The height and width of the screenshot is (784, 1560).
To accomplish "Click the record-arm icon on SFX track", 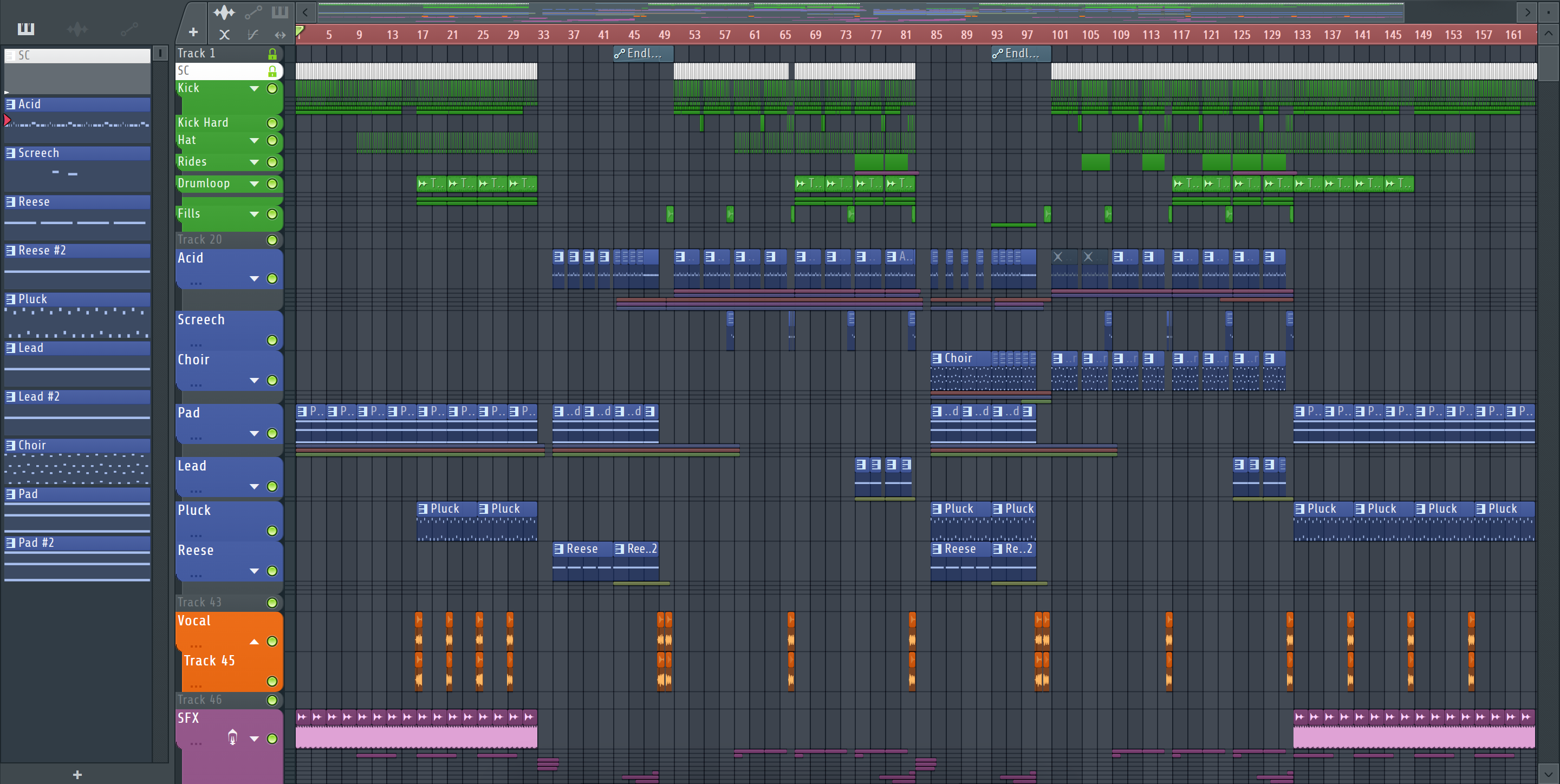I will [x=232, y=737].
